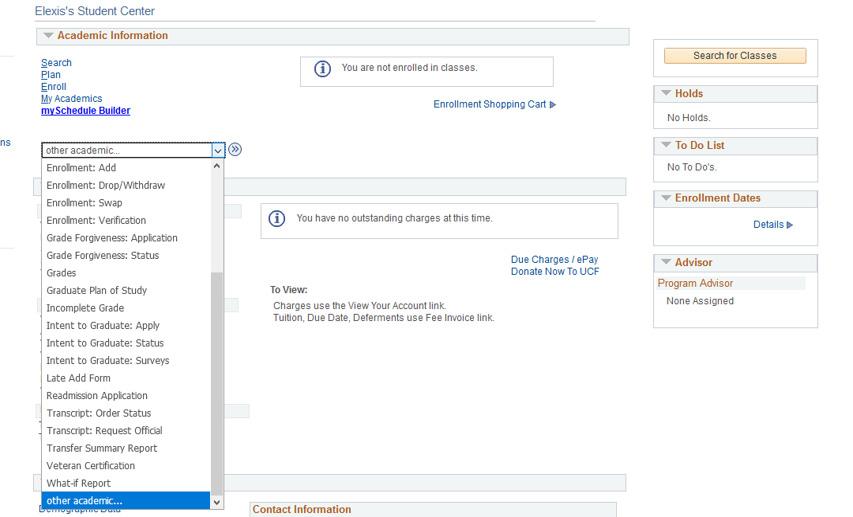Select highlighted other academic... list item
The width and height of the screenshot is (853, 517).
126,501
